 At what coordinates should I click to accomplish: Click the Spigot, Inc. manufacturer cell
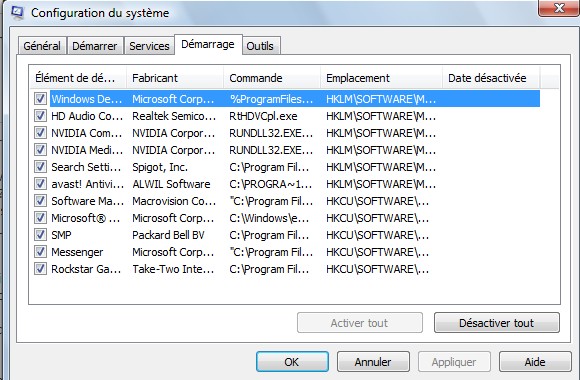point(160,167)
